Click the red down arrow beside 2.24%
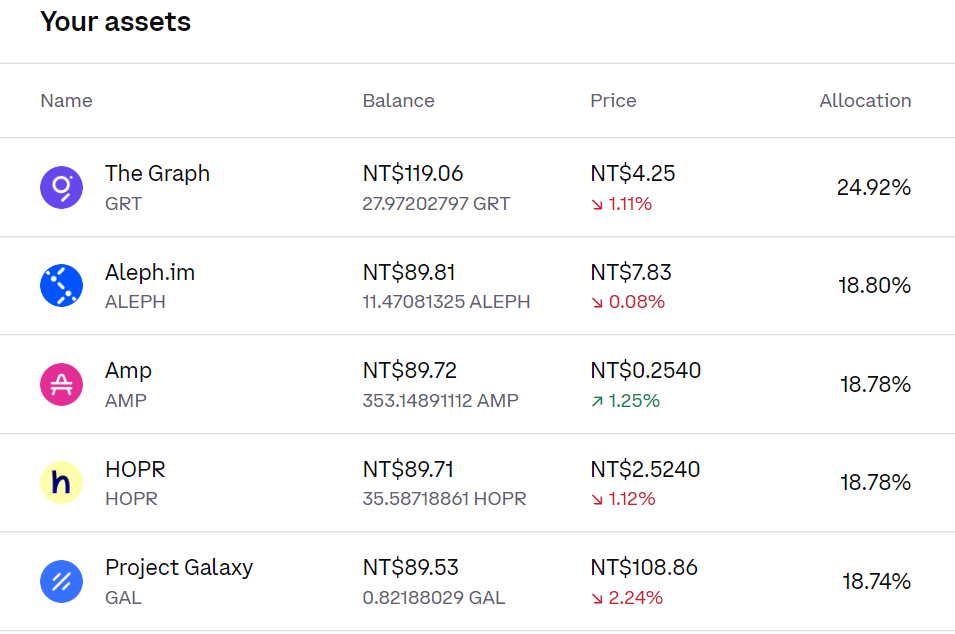This screenshot has height=634, width=955. [x=597, y=598]
